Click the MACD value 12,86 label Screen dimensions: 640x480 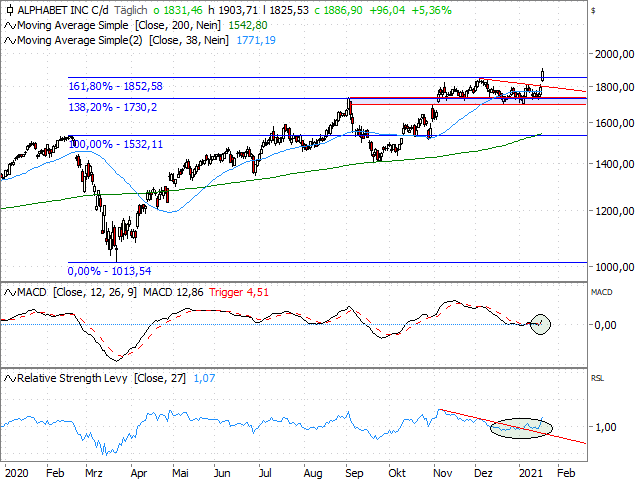[x=173, y=292]
